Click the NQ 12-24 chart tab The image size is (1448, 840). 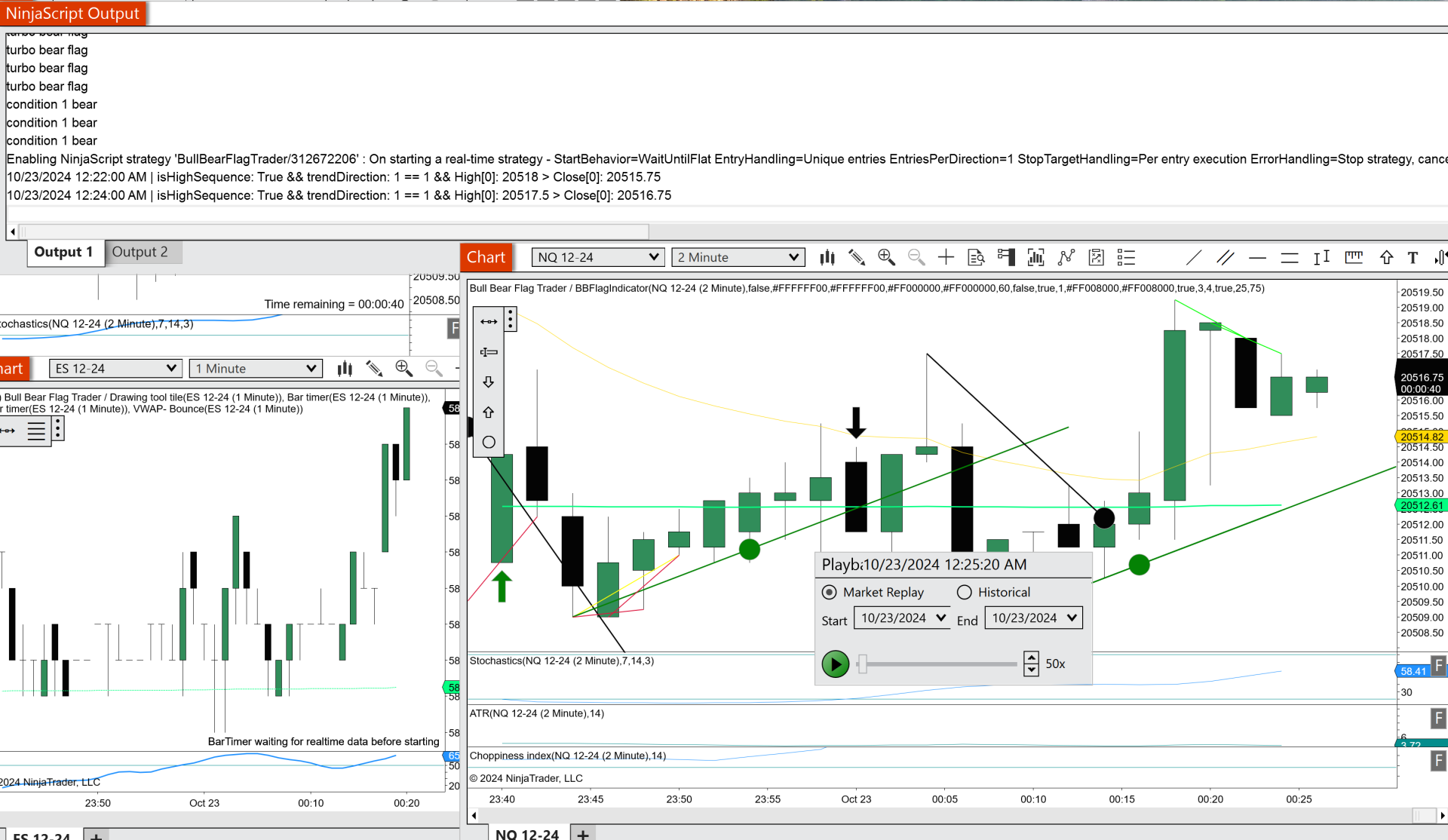click(527, 833)
